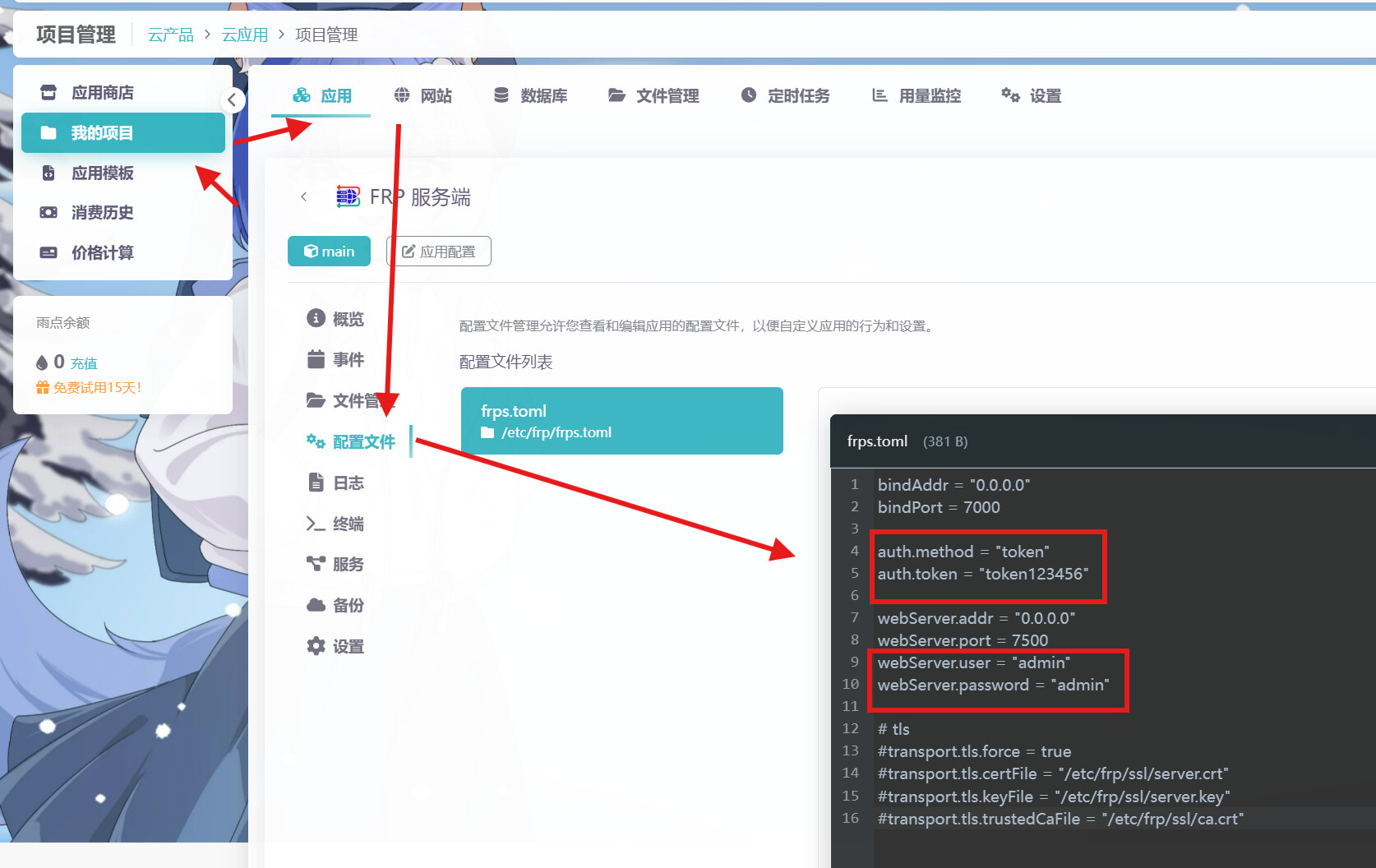Viewport: 1376px width, 868px height.
Task: Open 定时任务 tab
Action: [x=785, y=96]
